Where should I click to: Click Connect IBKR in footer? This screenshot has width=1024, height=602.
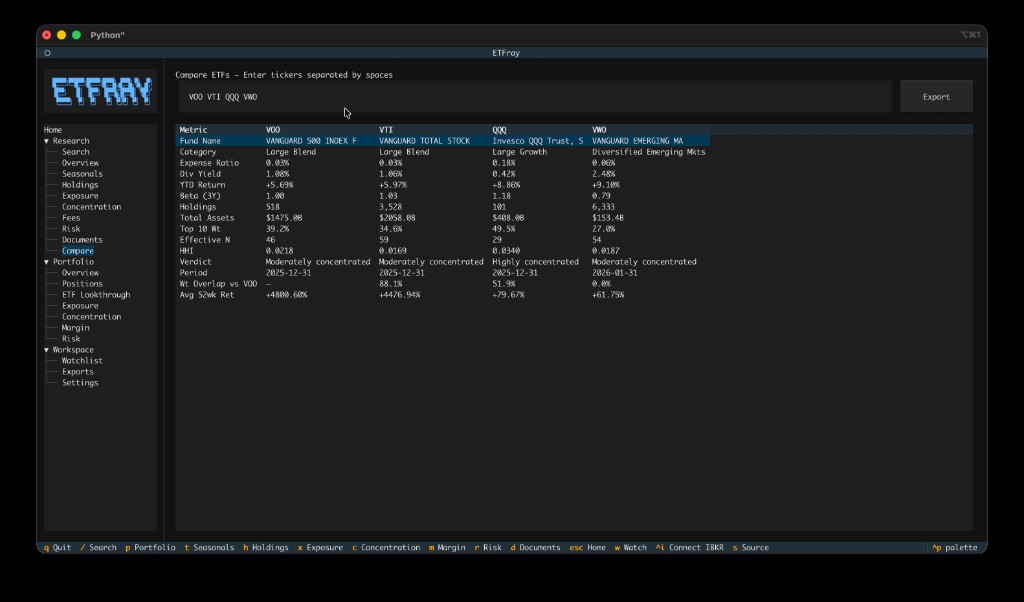click(690, 548)
